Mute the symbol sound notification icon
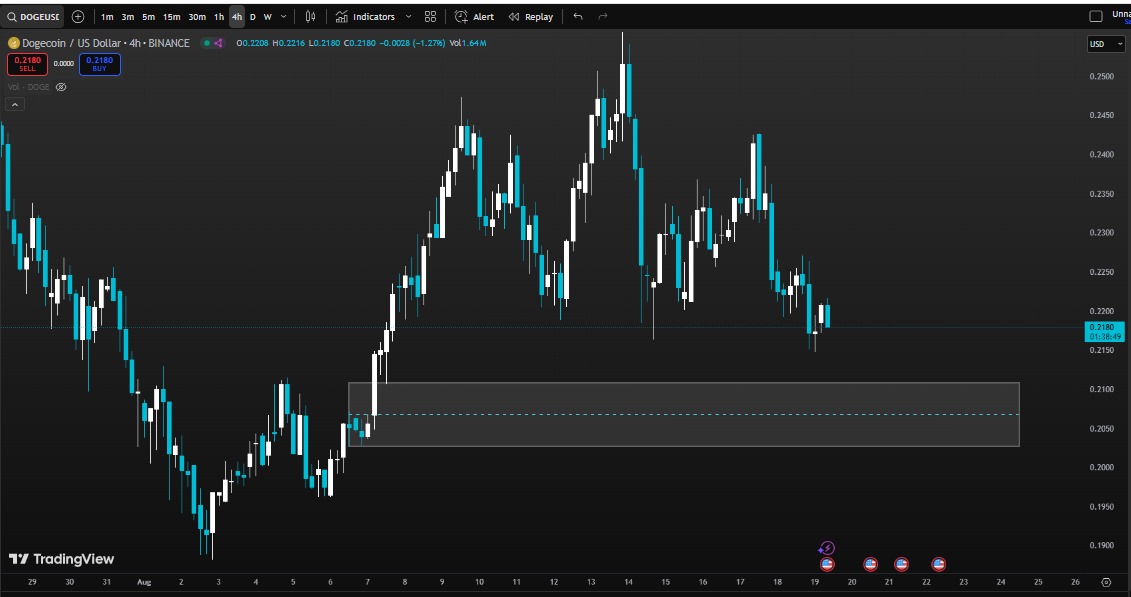The height and width of the screenshot is (597, 1131). [220, 43]
